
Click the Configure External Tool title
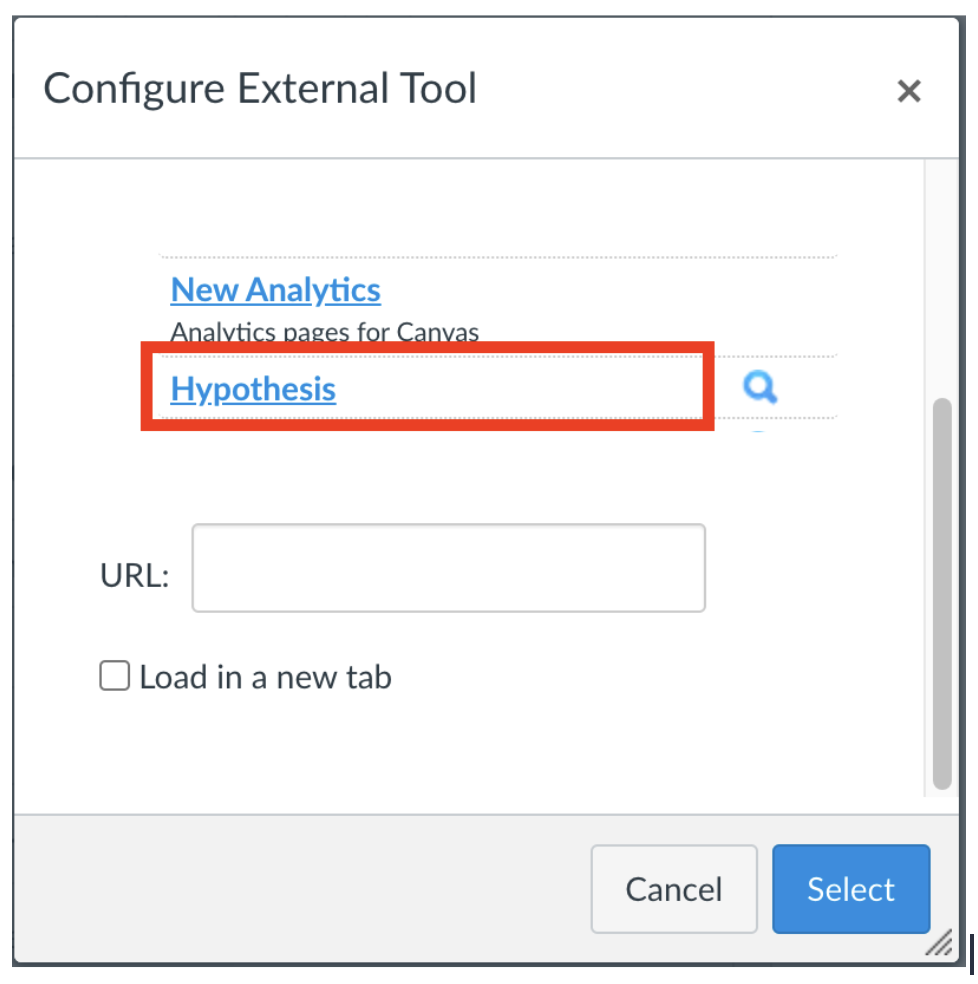point(259,88)
